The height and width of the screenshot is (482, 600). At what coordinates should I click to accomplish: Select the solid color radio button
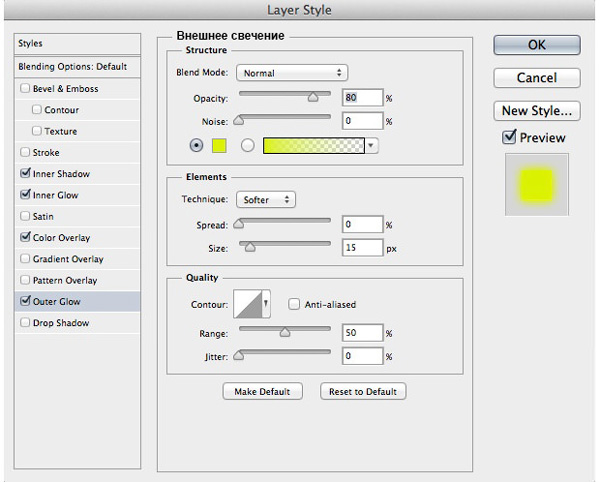tap(196, 146)
